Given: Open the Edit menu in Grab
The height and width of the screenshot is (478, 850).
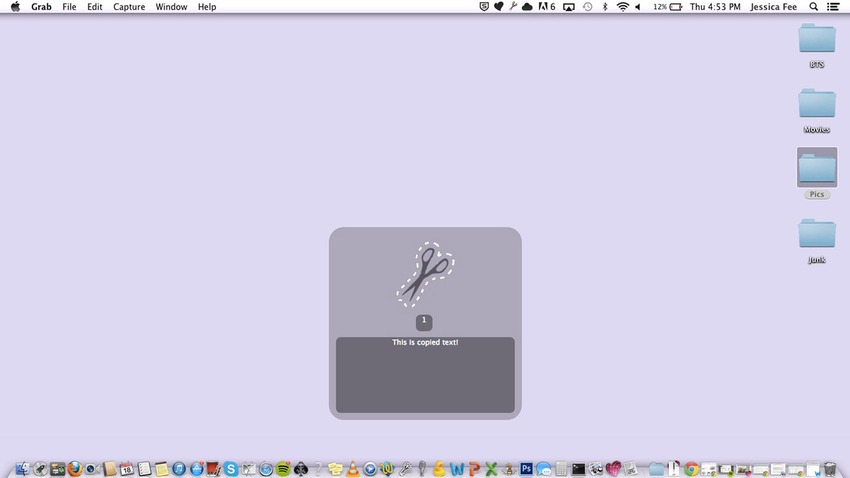Looking at the screenshot, I should click(94, 7).
